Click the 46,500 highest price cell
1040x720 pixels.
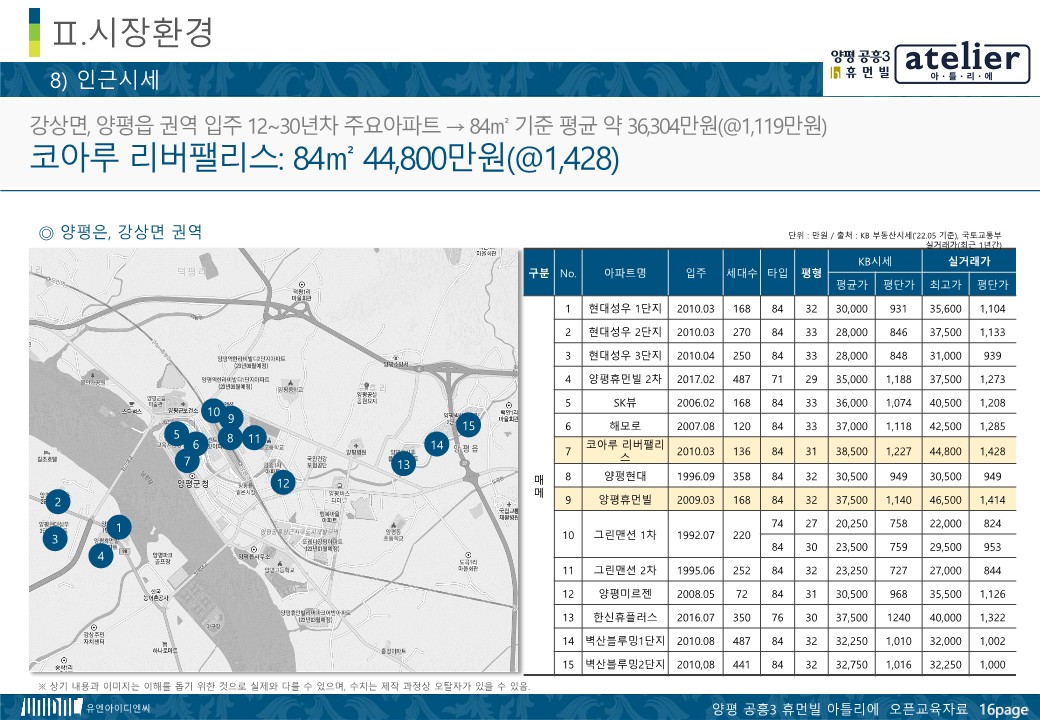point(945,500)
